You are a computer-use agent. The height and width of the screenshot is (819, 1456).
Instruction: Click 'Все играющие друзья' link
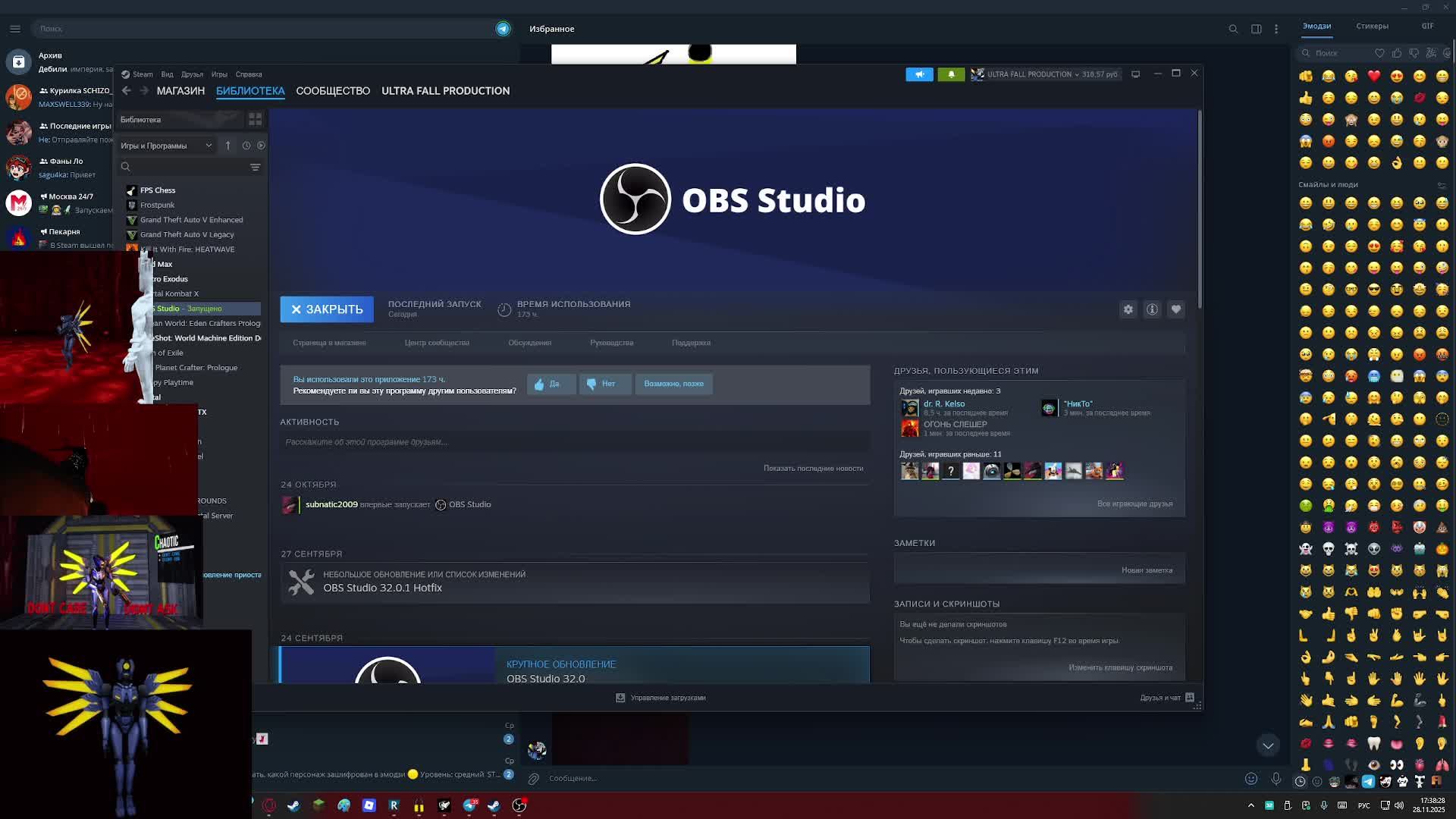click(1134, 504)
